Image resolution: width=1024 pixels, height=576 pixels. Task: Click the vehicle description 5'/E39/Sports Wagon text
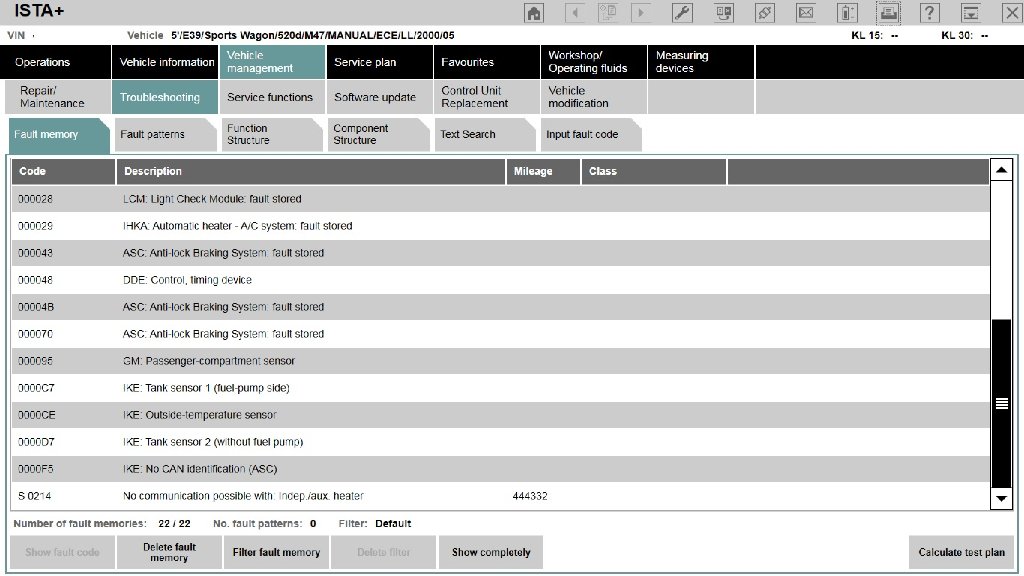[x=313, y=35]
